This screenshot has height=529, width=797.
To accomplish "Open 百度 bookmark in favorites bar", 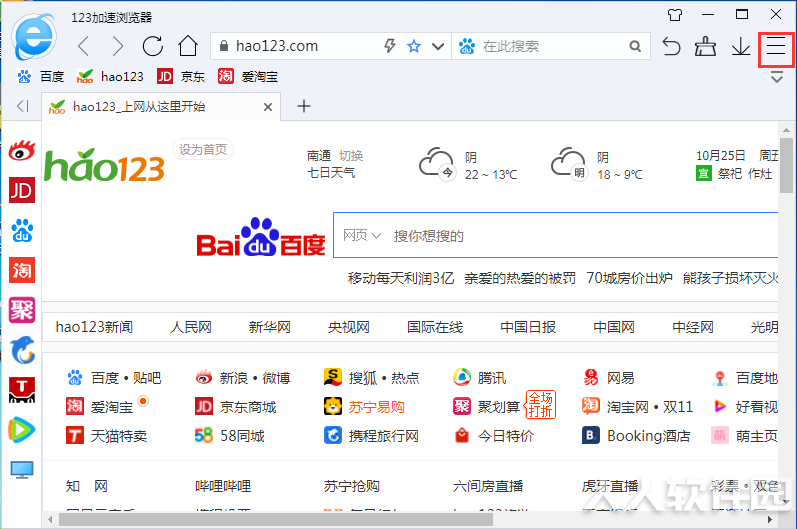I will tap(41, 77).
